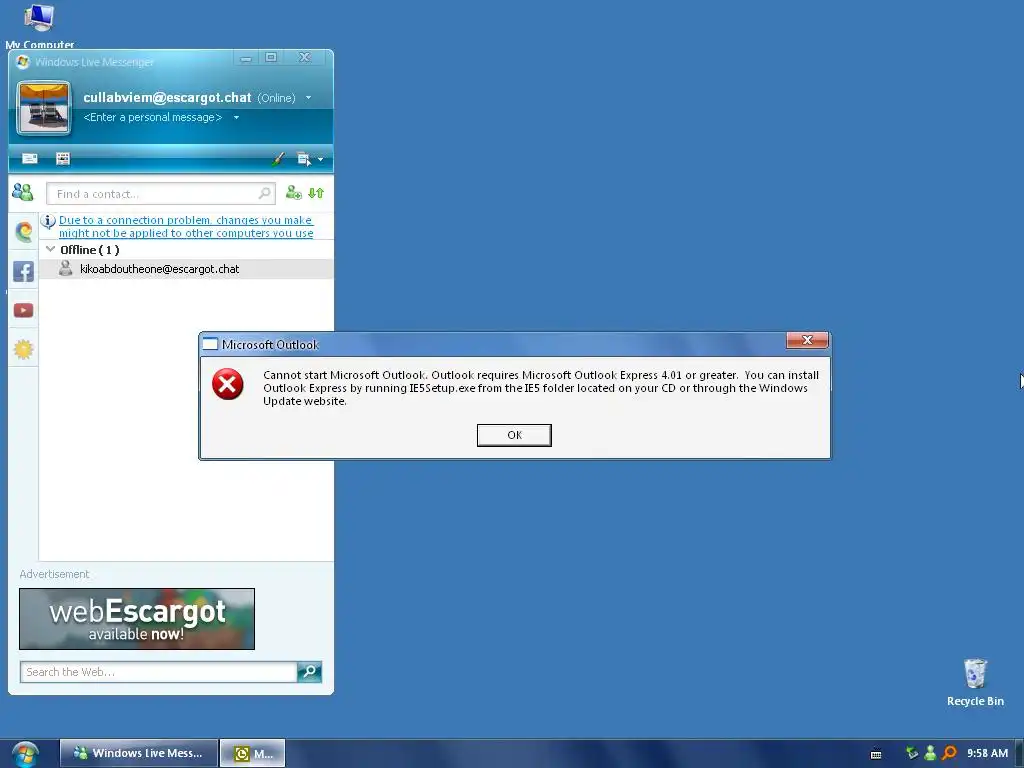Maximize the Windows Live Messenger window
The width and height of the screenshot is (1024, 768).
coord(271,57)
